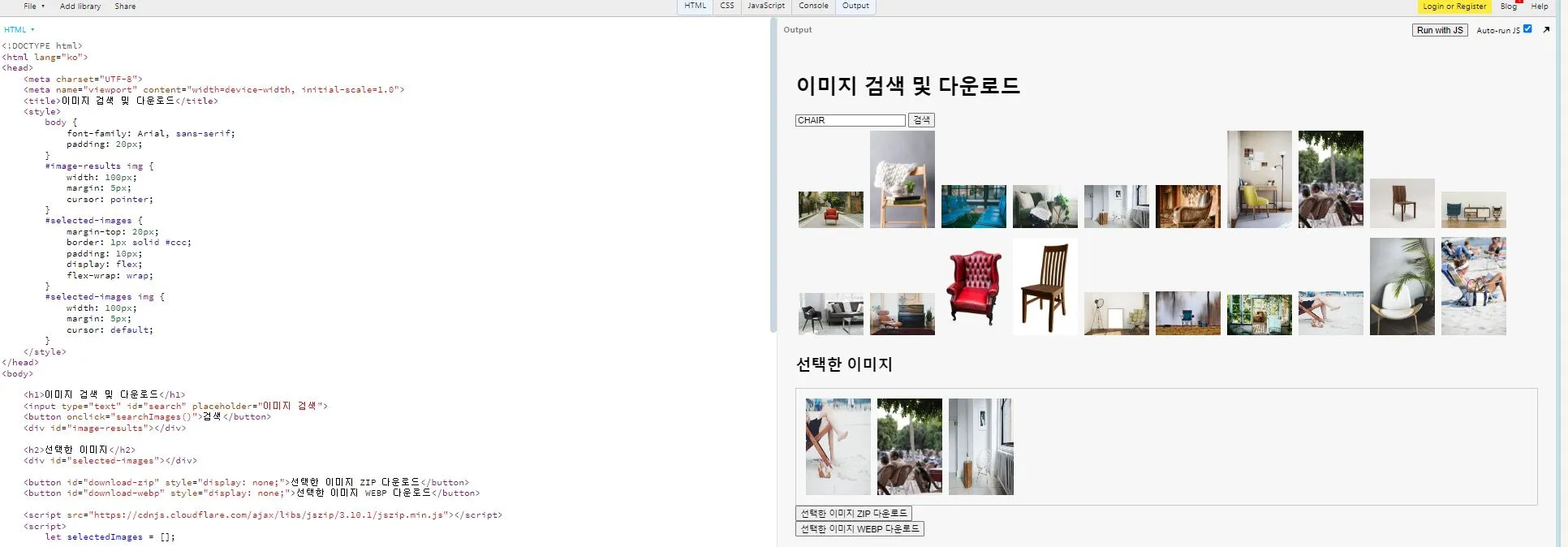Screen dimensions: 1568x547
Task: Open the Add library menu
Action: tap(80, 6)
